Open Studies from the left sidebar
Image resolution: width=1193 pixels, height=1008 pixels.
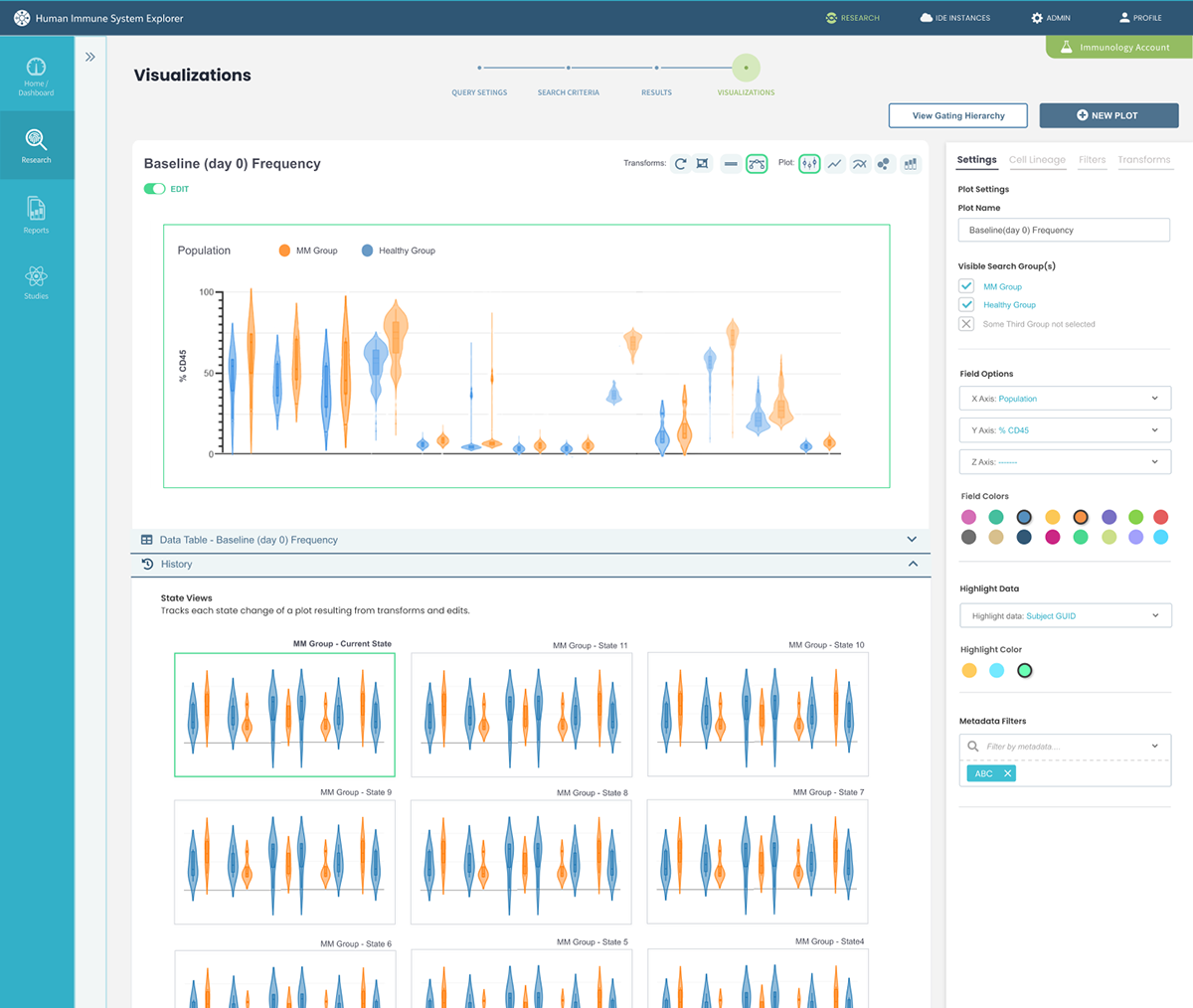pos(36,282)
